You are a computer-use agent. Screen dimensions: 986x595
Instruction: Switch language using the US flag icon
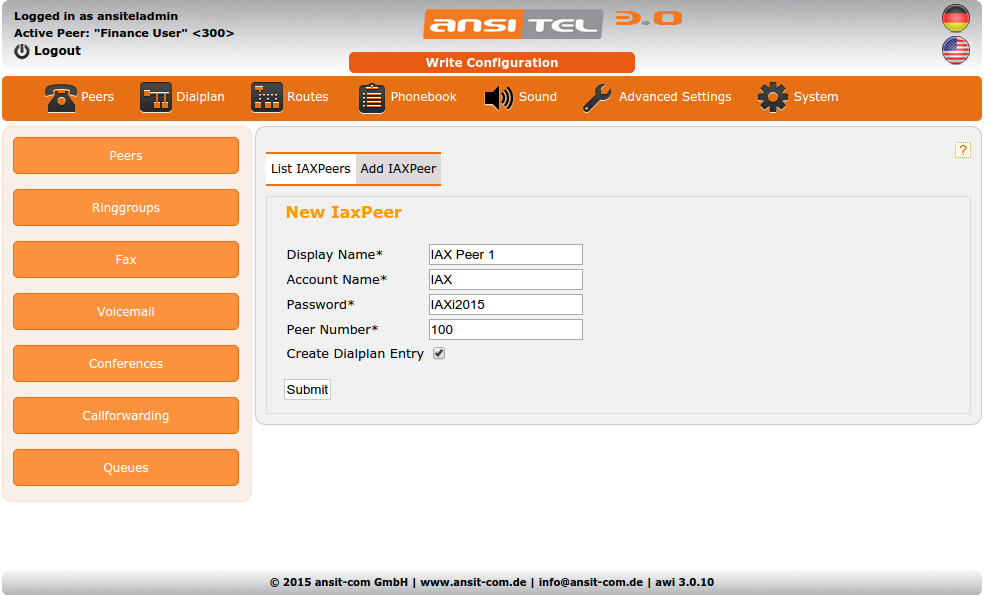[955, 50]
